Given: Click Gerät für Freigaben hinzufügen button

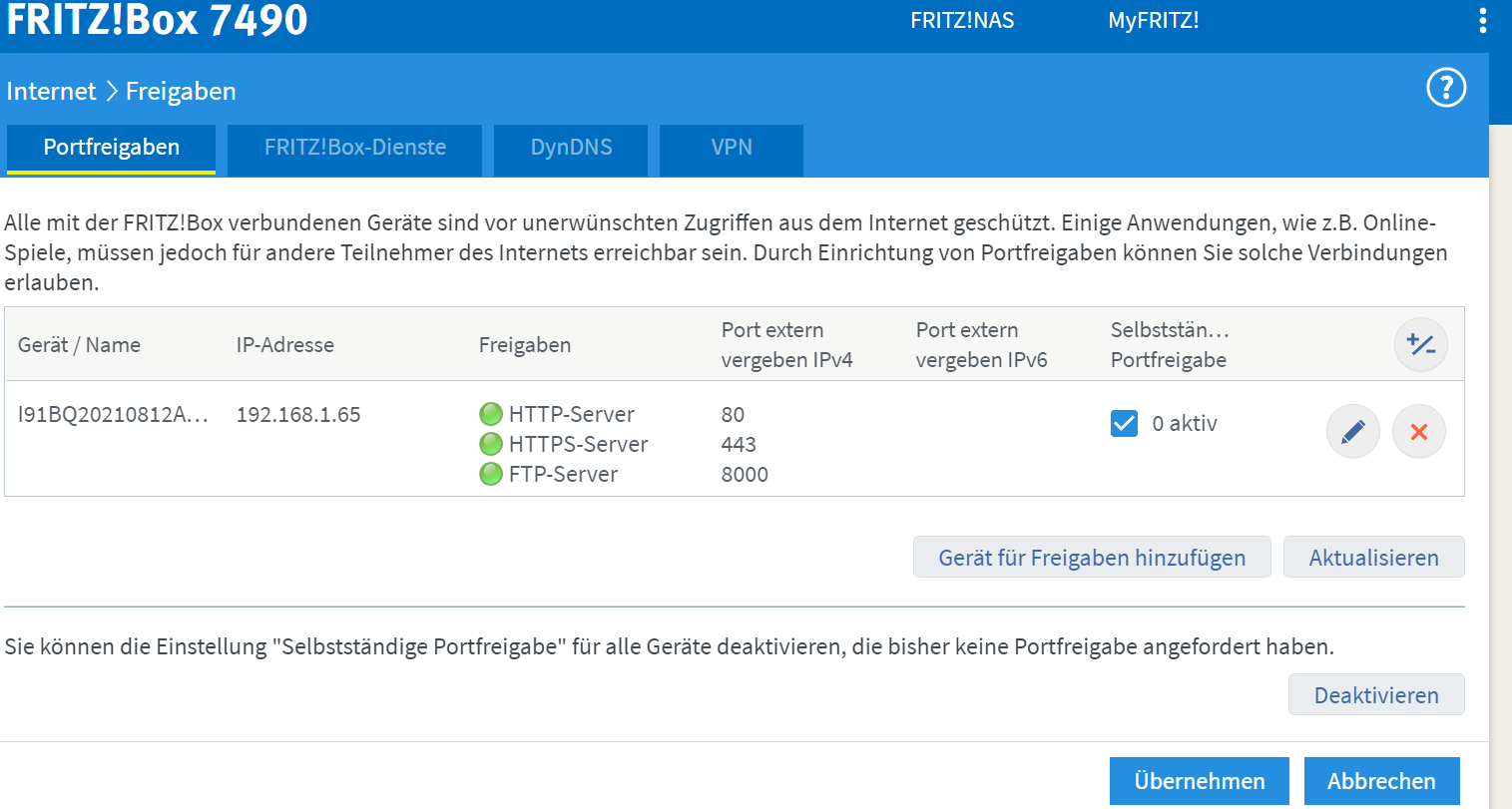Looking at the screenshot, I should 1091,558.
